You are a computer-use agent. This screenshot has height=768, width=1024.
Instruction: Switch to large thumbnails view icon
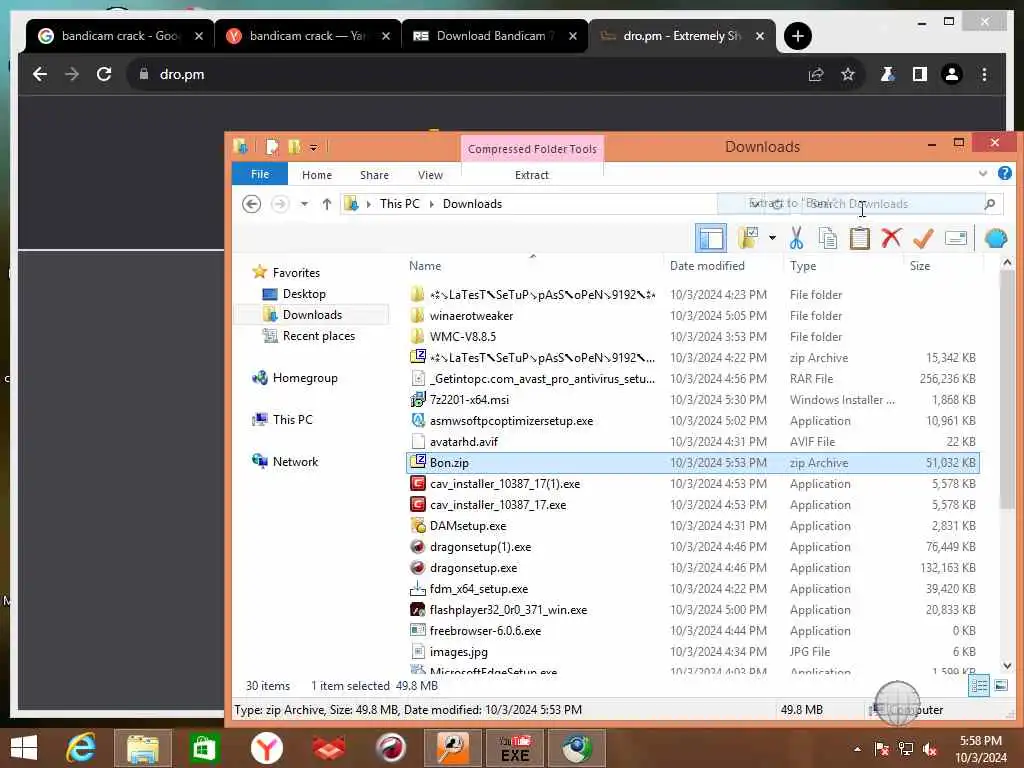tap(1000, 685)
